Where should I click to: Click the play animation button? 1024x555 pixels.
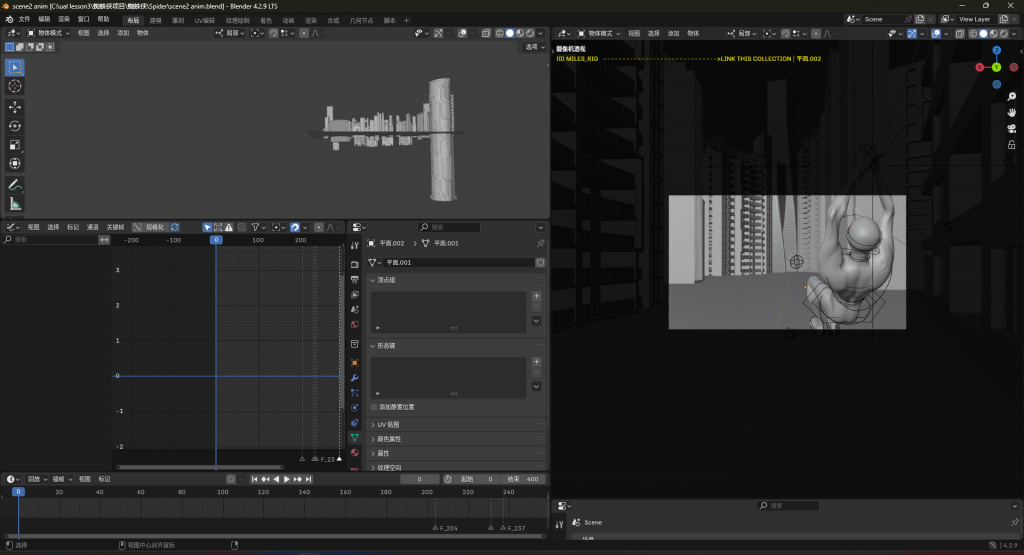tap(287, 479)
